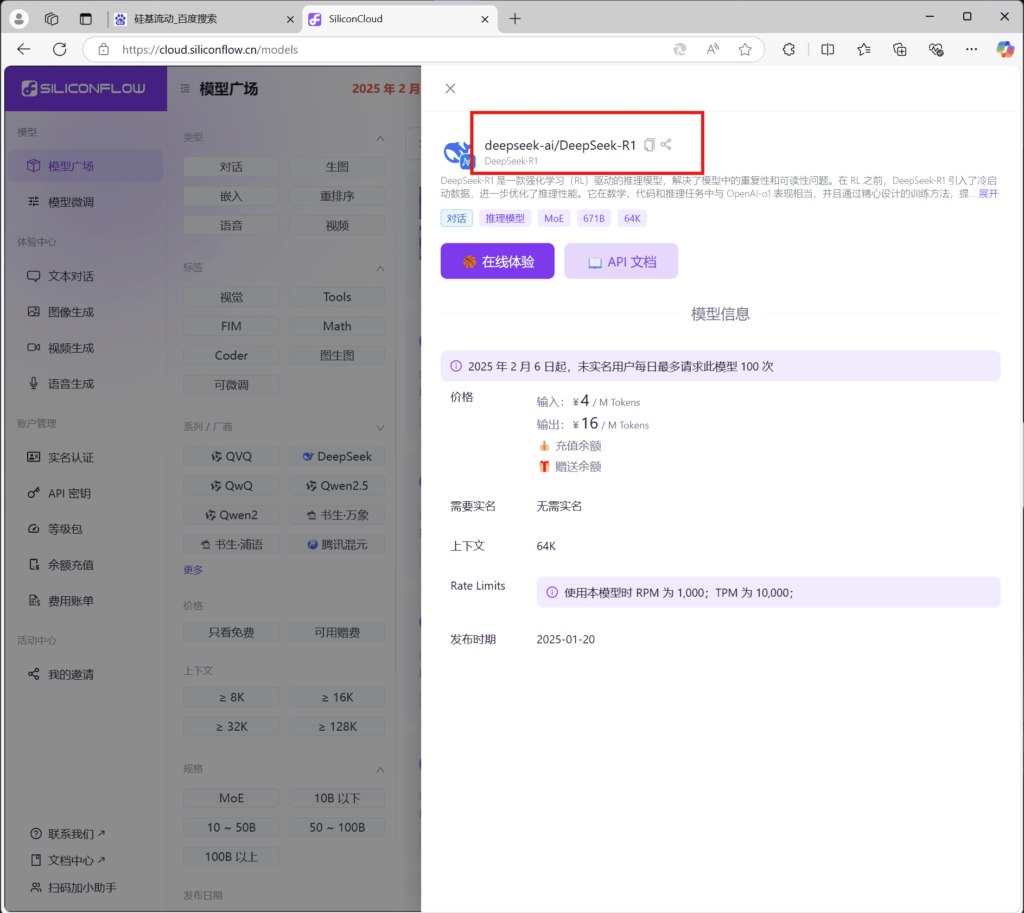Viewport: 1024px width, 913px height.
Task: Toggle the Tools tag filter
Action: click(x=337, y=297)
